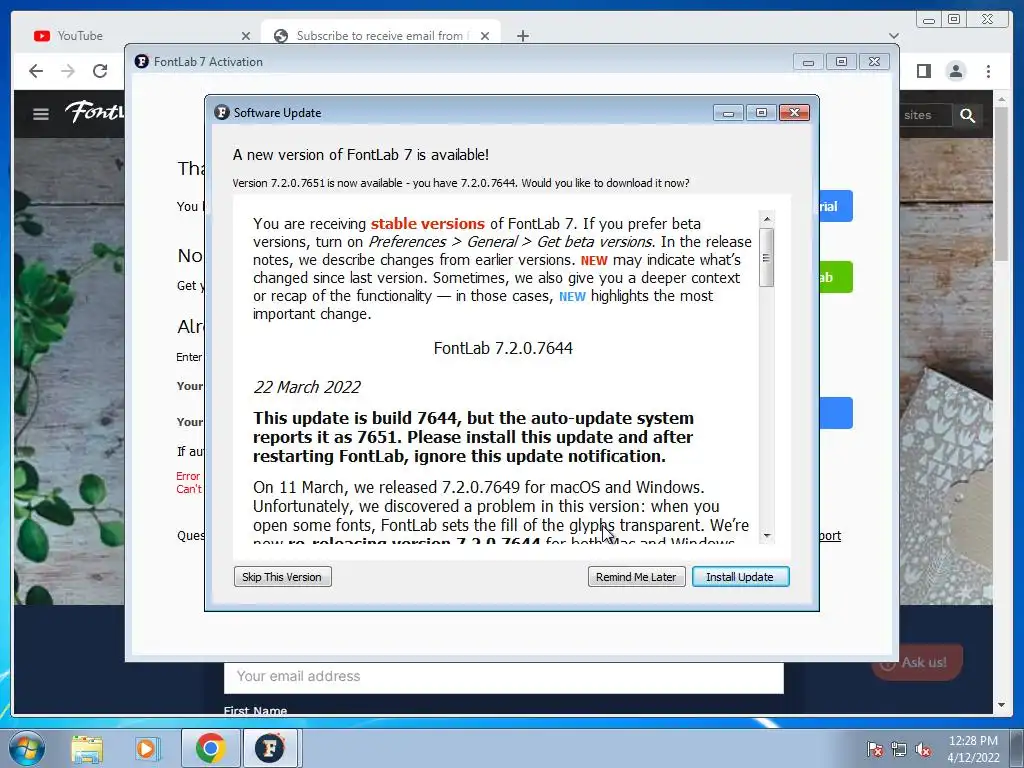
Task: Open Chrome tab search dropdown arrow
Action: (894, 36)
